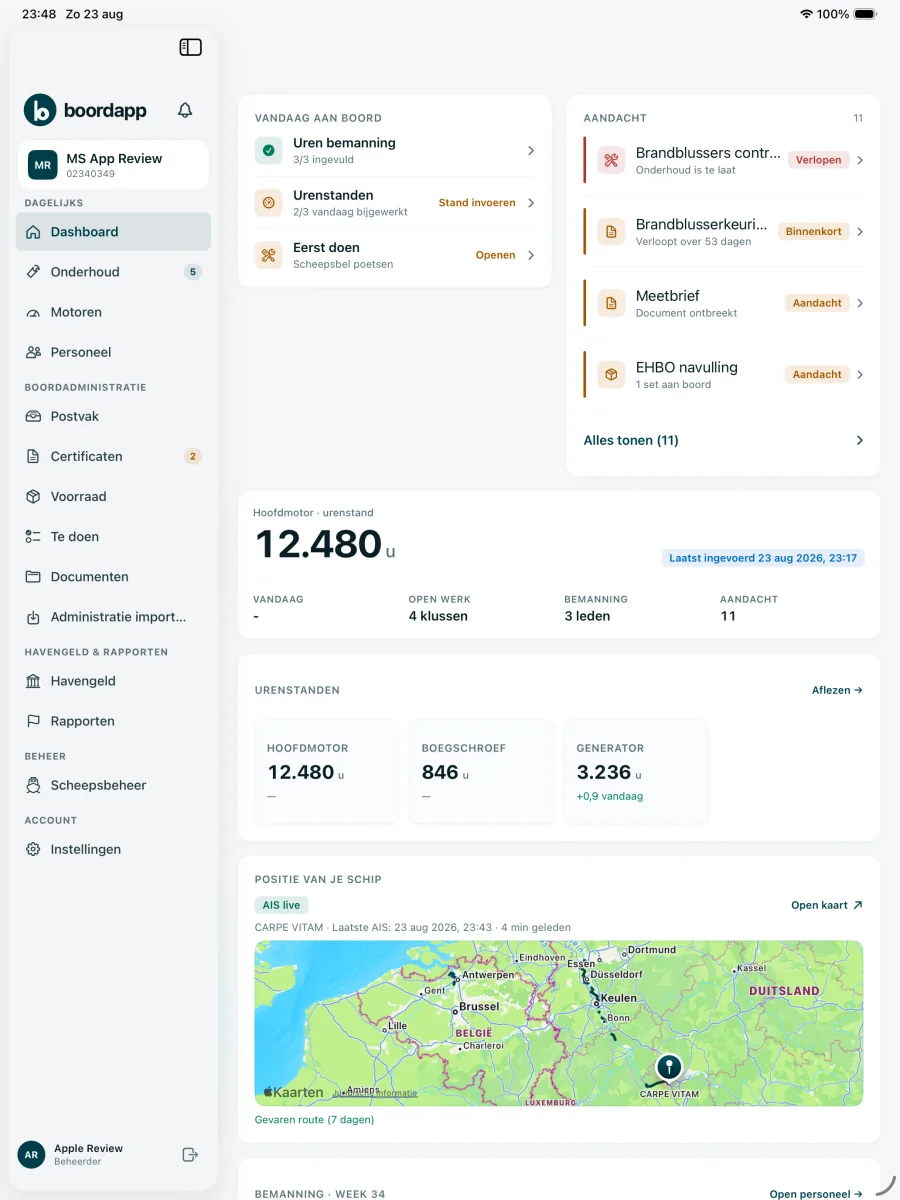Open Dashboard in sidebar
This screenshot has width=900, height=1200.
tap(113, 231)
